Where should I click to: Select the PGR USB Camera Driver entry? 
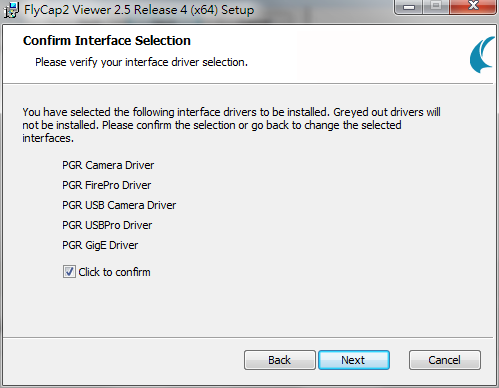click(x=119, y=205)
